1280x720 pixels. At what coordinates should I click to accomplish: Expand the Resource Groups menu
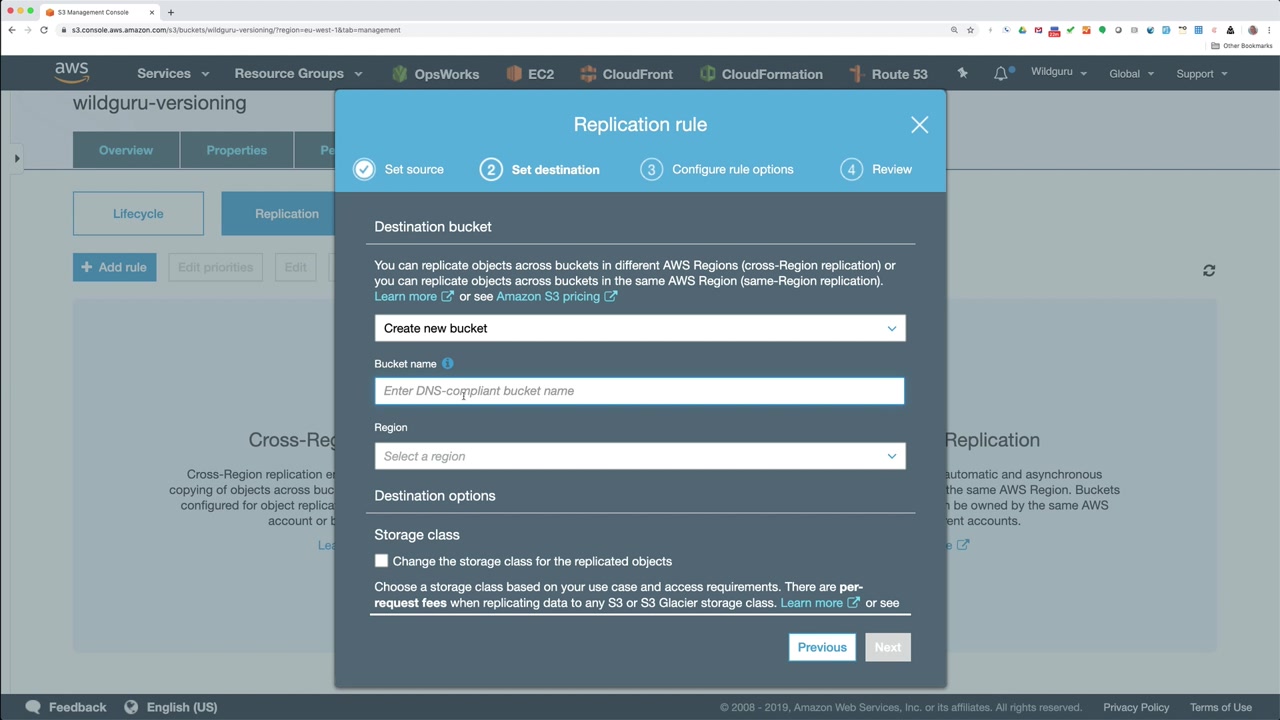coord(298,74)
